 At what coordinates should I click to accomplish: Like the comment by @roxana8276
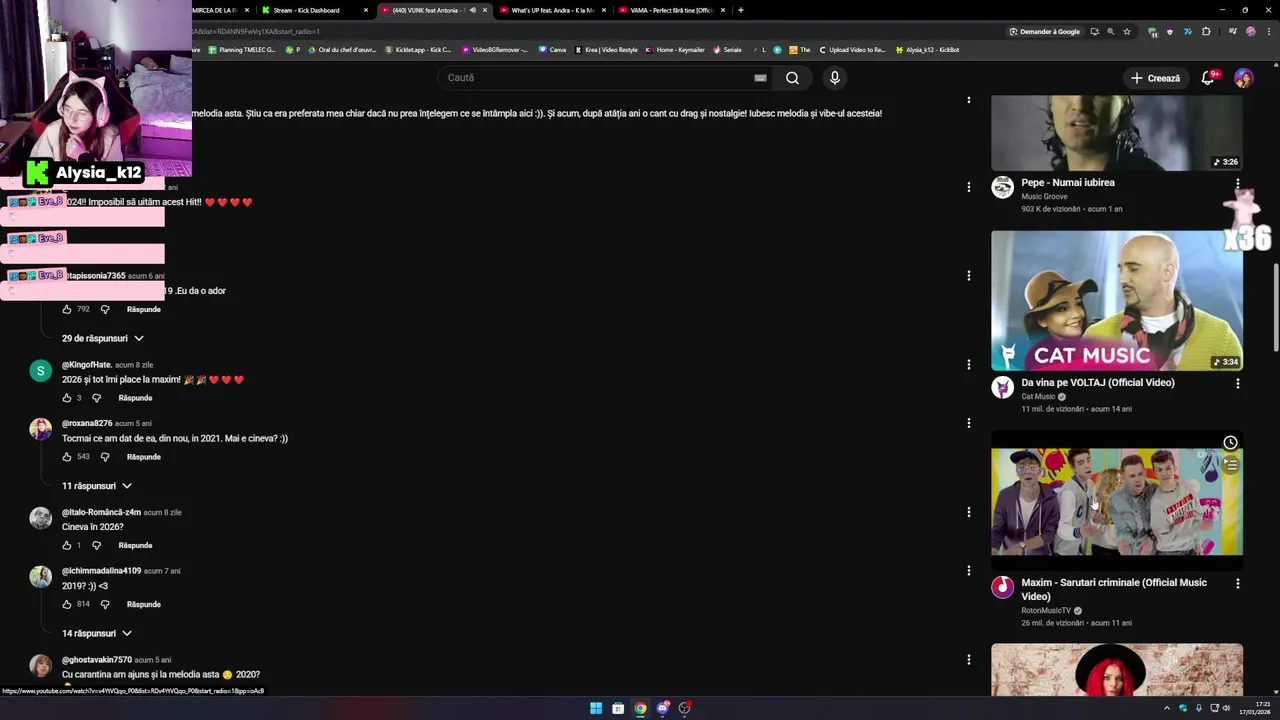click(x=67, y=457)
